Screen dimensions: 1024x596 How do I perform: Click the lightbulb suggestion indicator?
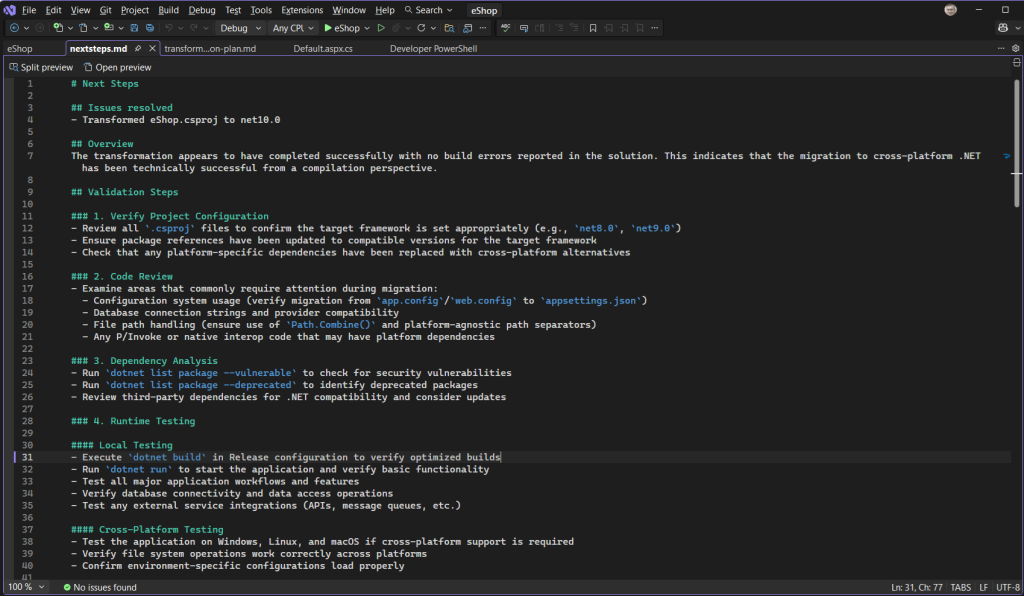click(x=1006, y=157)
